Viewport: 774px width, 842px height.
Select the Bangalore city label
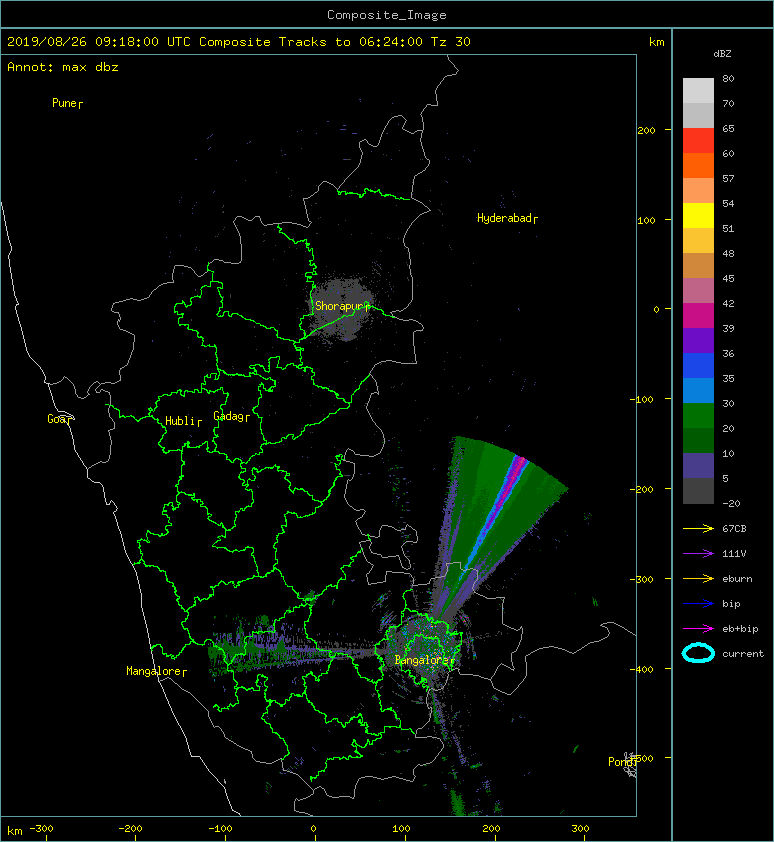424,660
